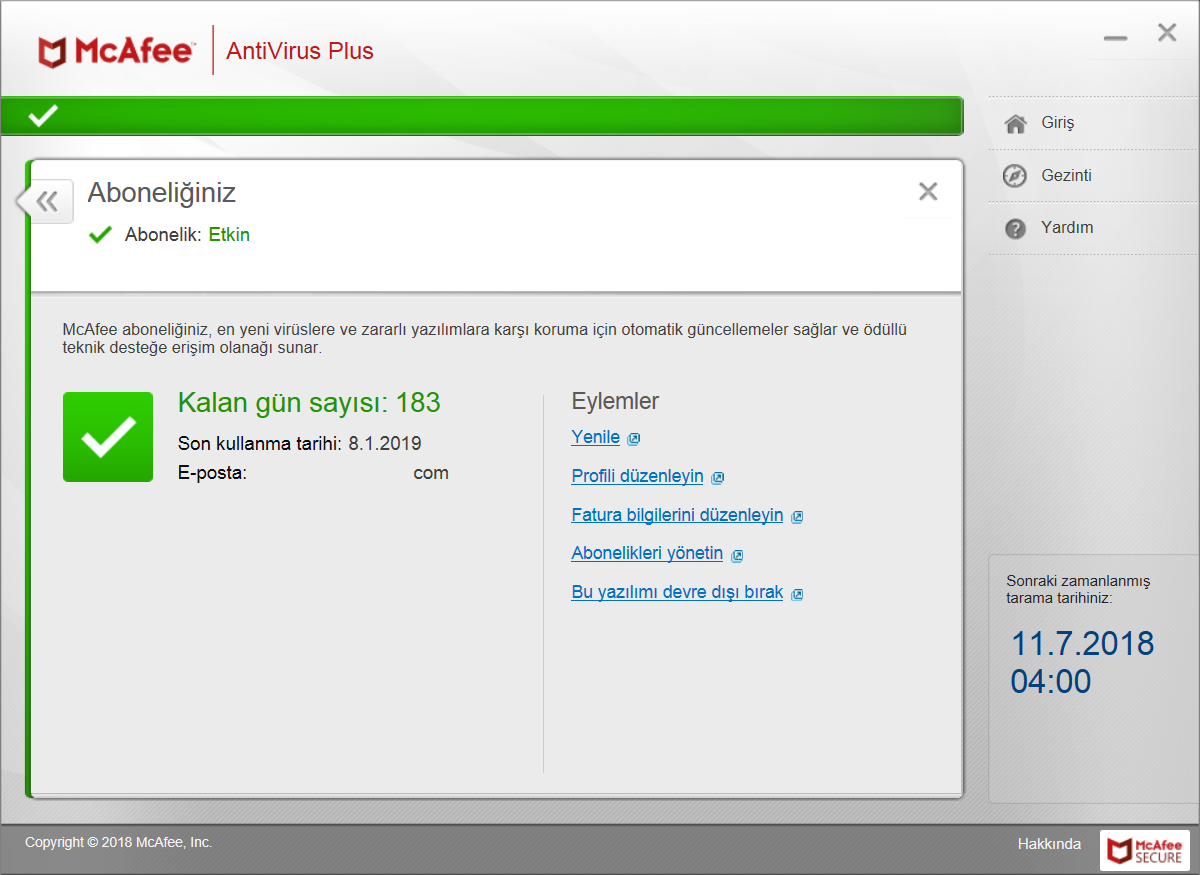Click the scheduled scan date 11.7.2018
1200x875 pixels.
tap(1082, 643)
